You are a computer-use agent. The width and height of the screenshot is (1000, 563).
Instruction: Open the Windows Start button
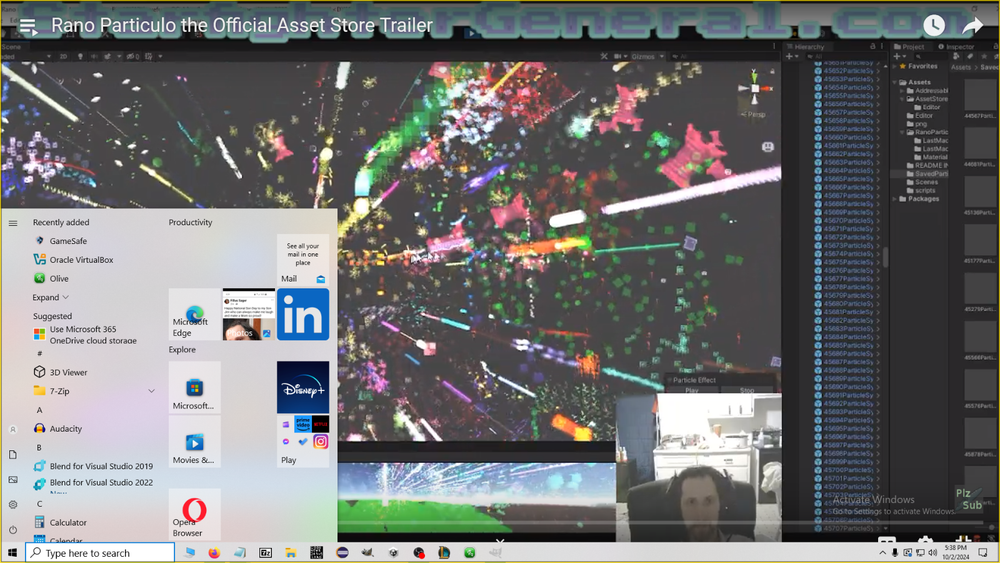pos(12,552)
